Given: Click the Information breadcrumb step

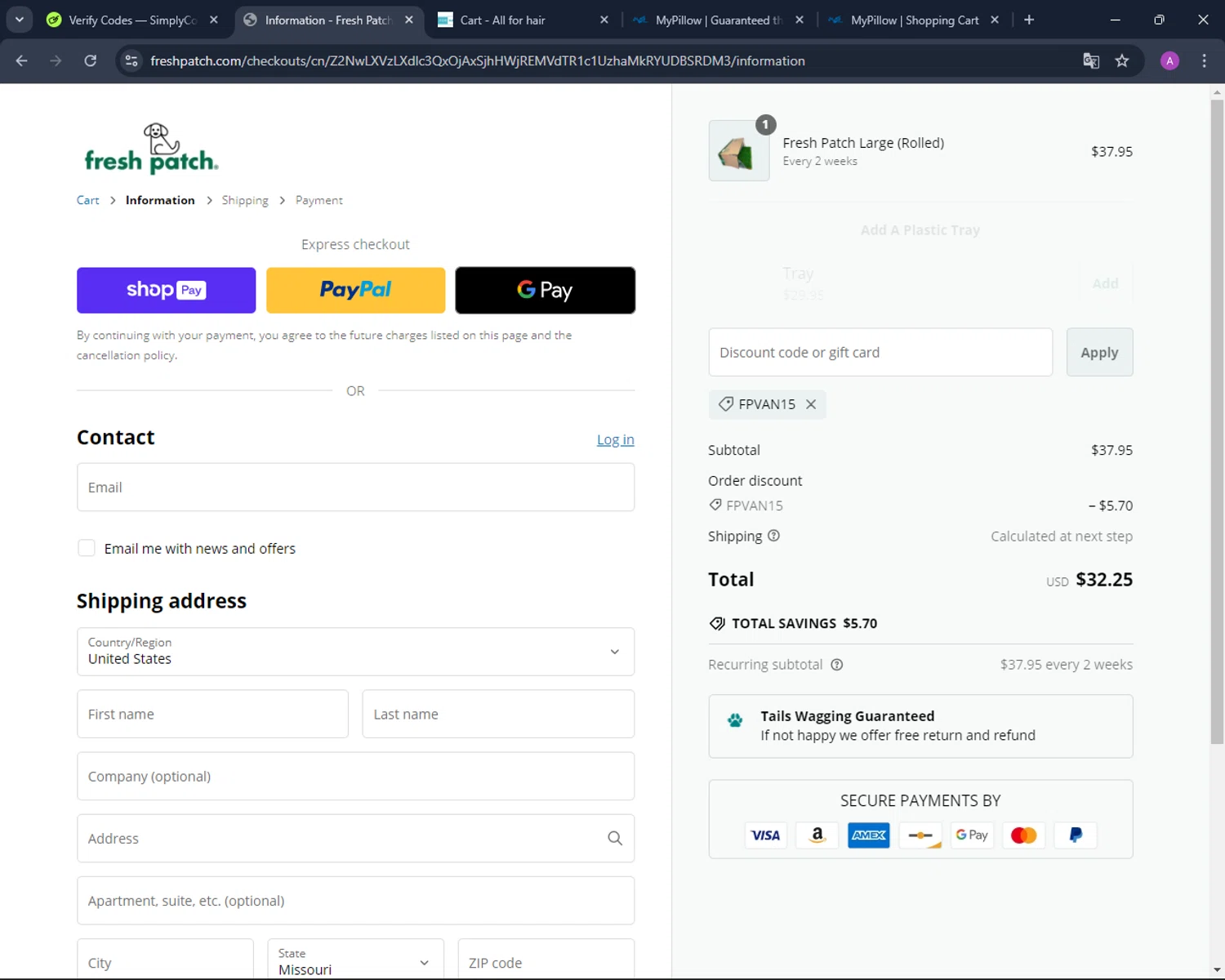Looking at the screenshot, I should point(160,200).
